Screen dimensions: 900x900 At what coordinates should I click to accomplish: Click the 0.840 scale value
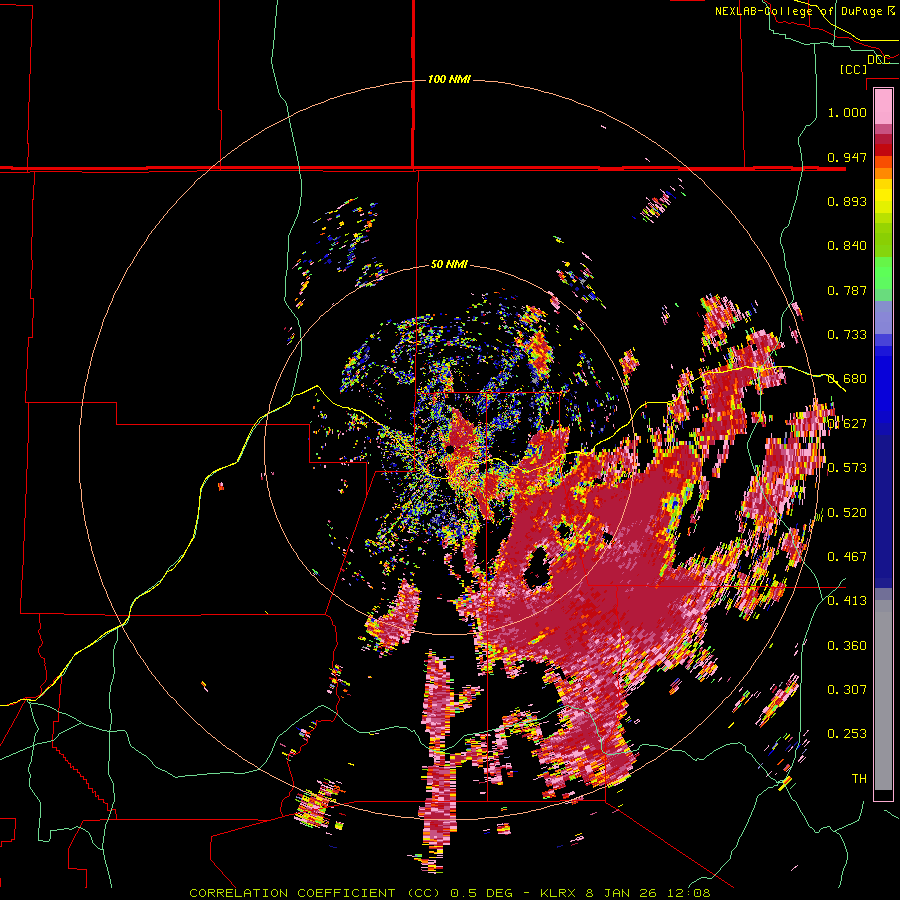(847, 246)
